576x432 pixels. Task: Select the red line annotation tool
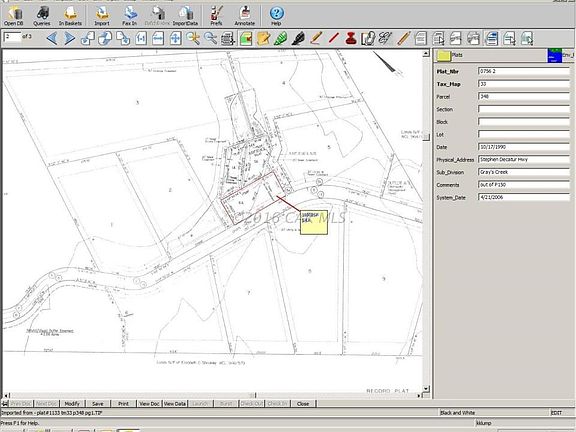click(x=334, y=38)
